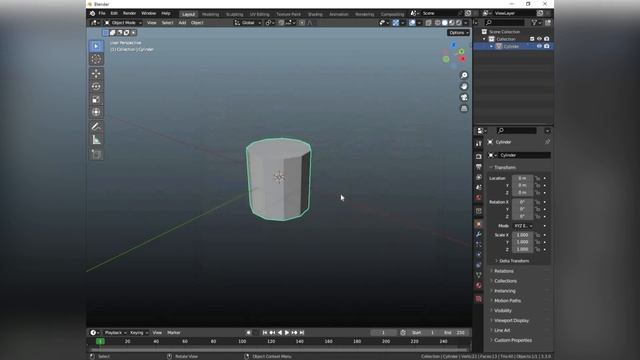Toggle Collection exclude checkbox

532,39
